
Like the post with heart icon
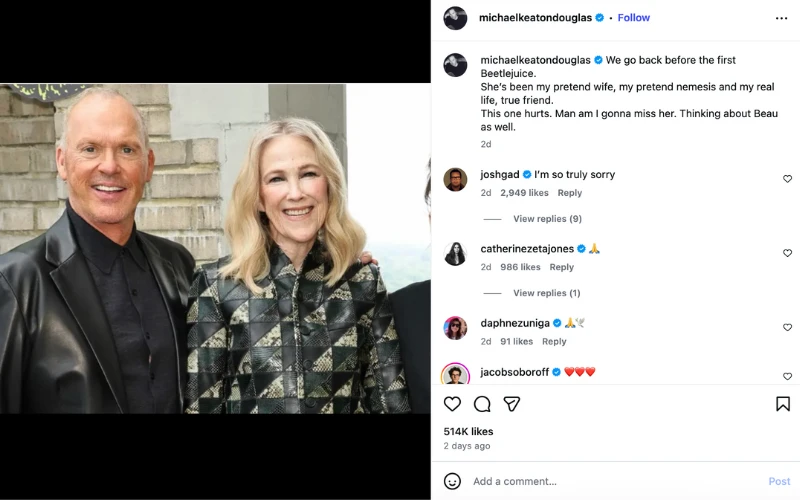click(x=452, y=404)
